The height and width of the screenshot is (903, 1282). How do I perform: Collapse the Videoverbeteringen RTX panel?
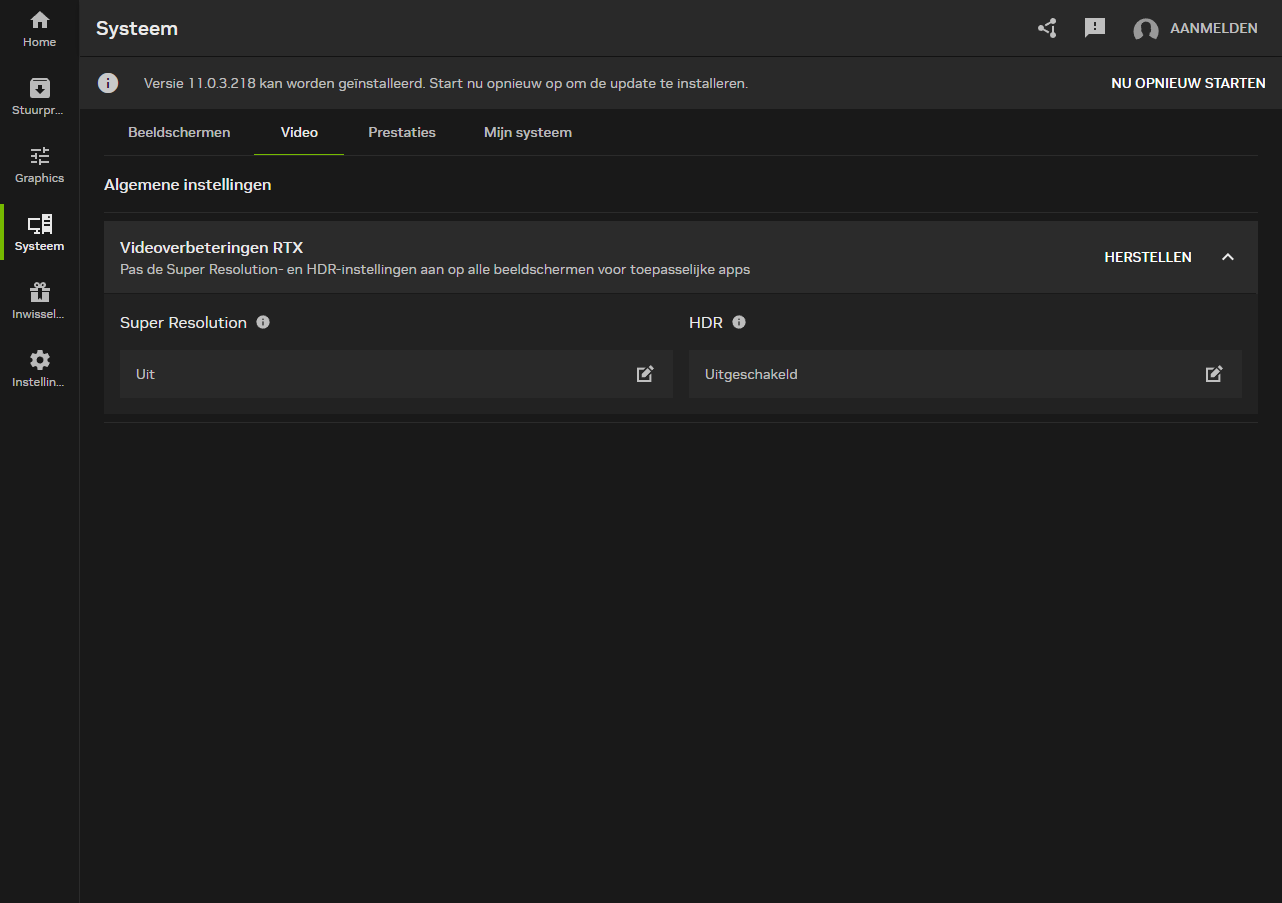(1228, 257)
